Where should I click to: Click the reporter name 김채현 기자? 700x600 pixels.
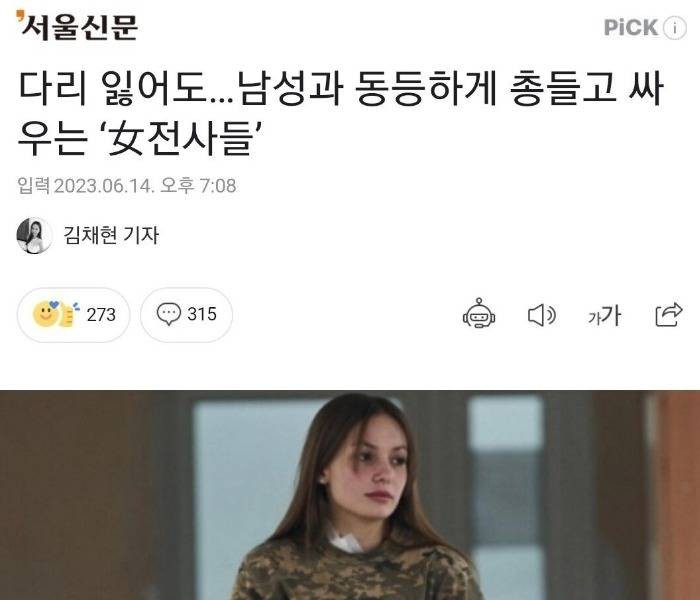[111, 235]
